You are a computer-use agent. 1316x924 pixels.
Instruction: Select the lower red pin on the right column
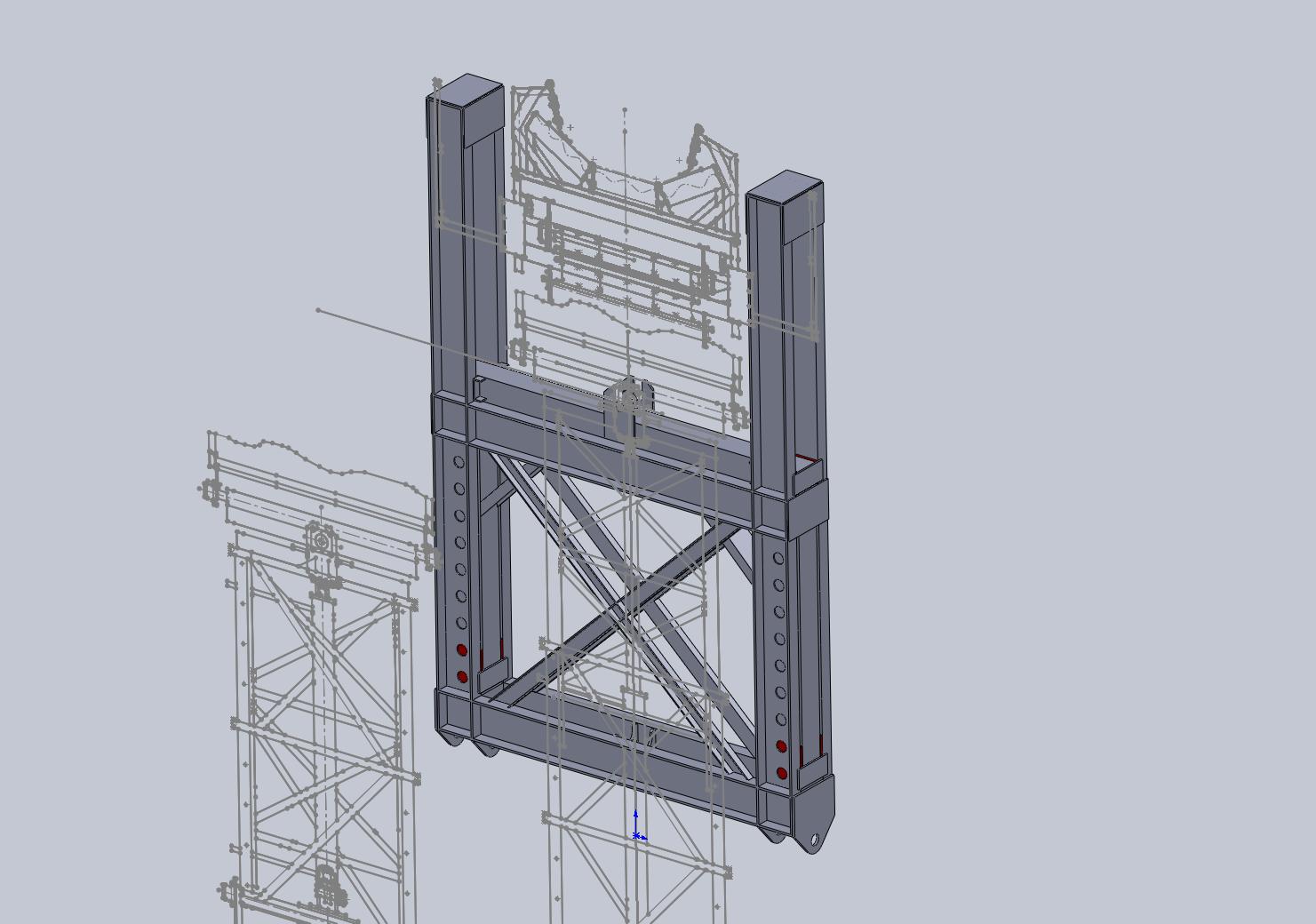click(782, 773)
